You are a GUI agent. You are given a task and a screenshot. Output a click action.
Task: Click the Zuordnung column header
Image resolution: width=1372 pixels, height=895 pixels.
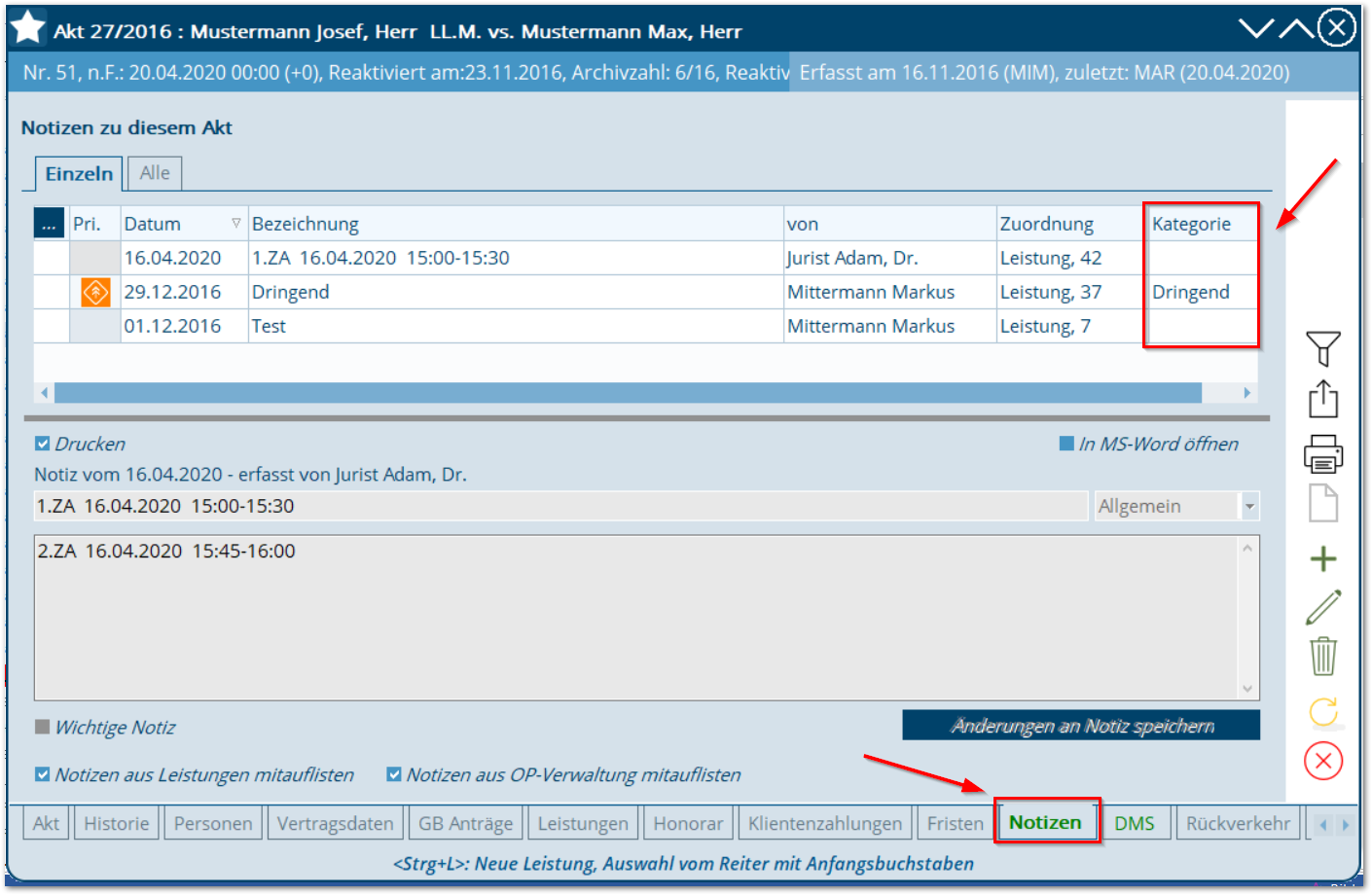(x=1070, y=224)
